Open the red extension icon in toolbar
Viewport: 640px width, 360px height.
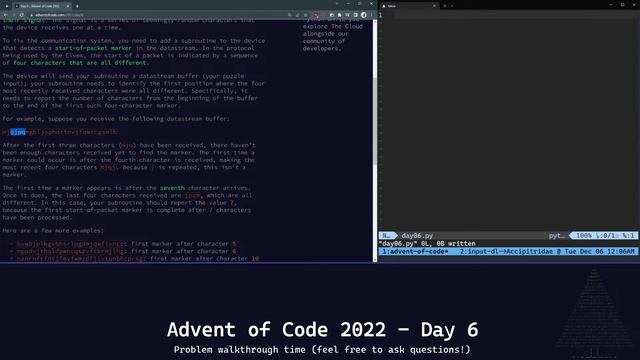[x=316, y=15]
